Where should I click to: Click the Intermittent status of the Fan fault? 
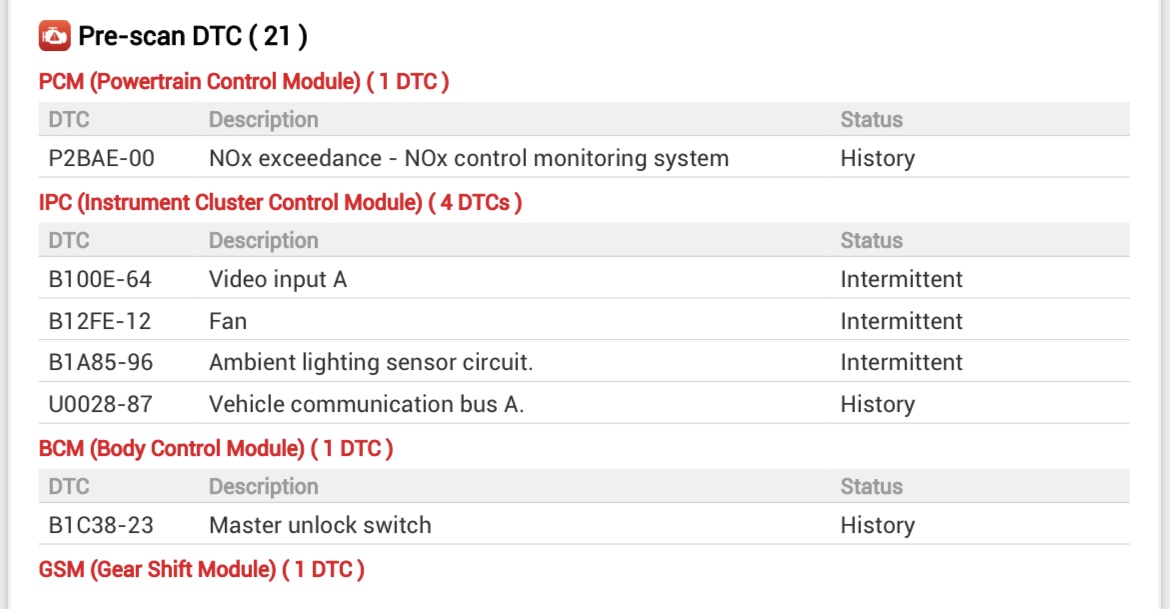coord(901,321)
